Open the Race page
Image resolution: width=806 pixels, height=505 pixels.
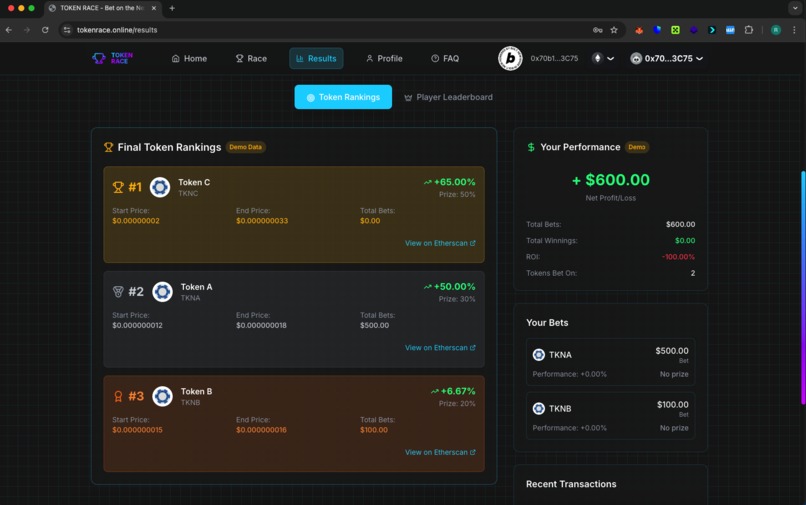[x=251, y=59]
